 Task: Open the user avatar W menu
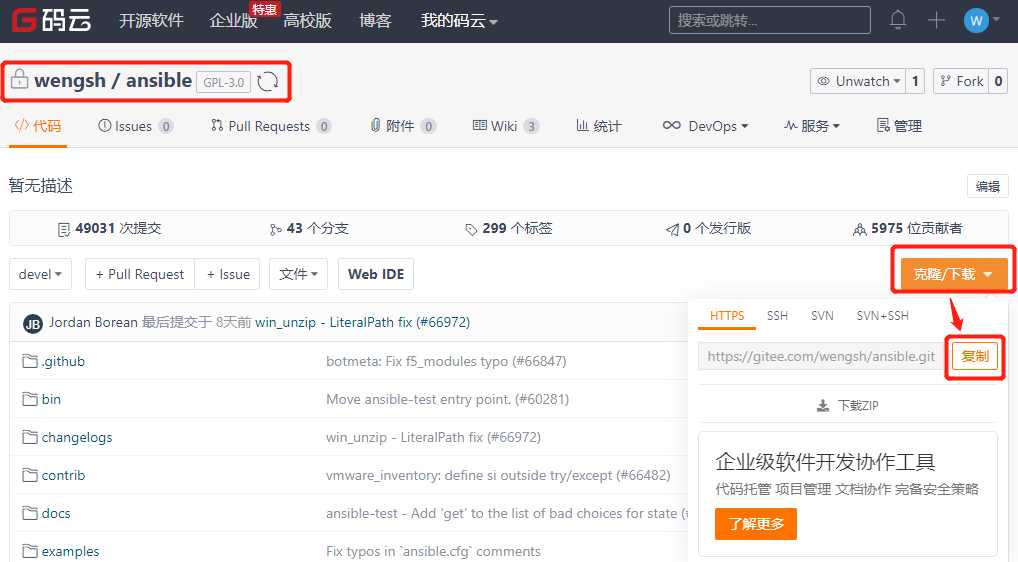(x=981, y=21)
